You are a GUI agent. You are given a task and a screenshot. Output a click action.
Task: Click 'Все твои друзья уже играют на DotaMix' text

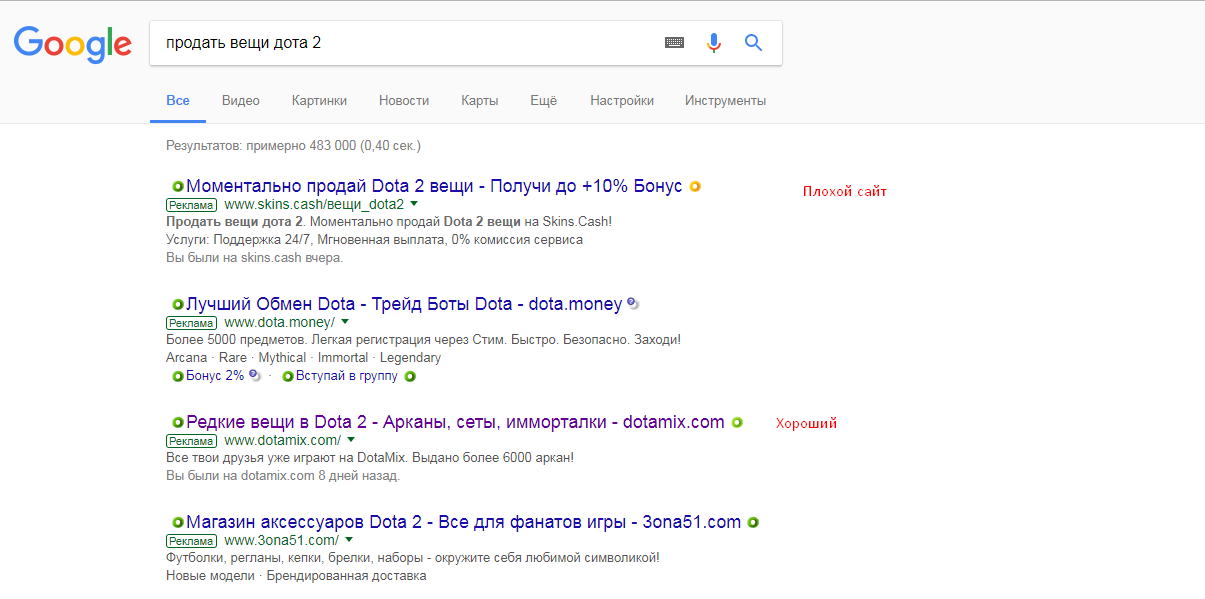(370, 458)
